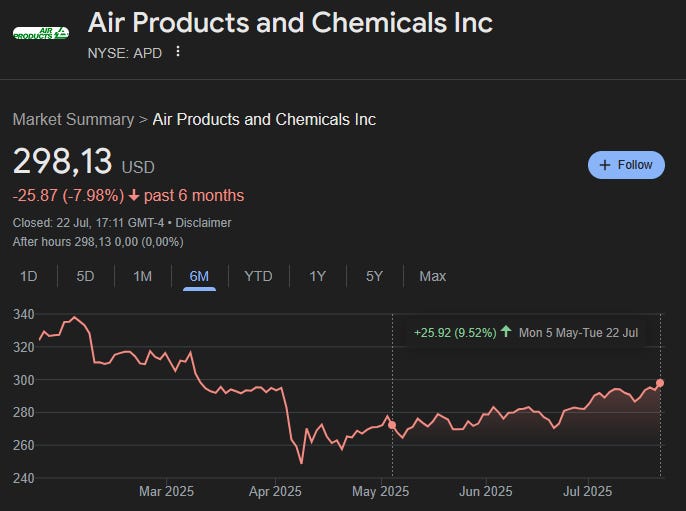This screenshot has height=511, width=686.
Task: Click the chart tooltip showing +25.92 (9.52%)
Action: tap(525, 332)
